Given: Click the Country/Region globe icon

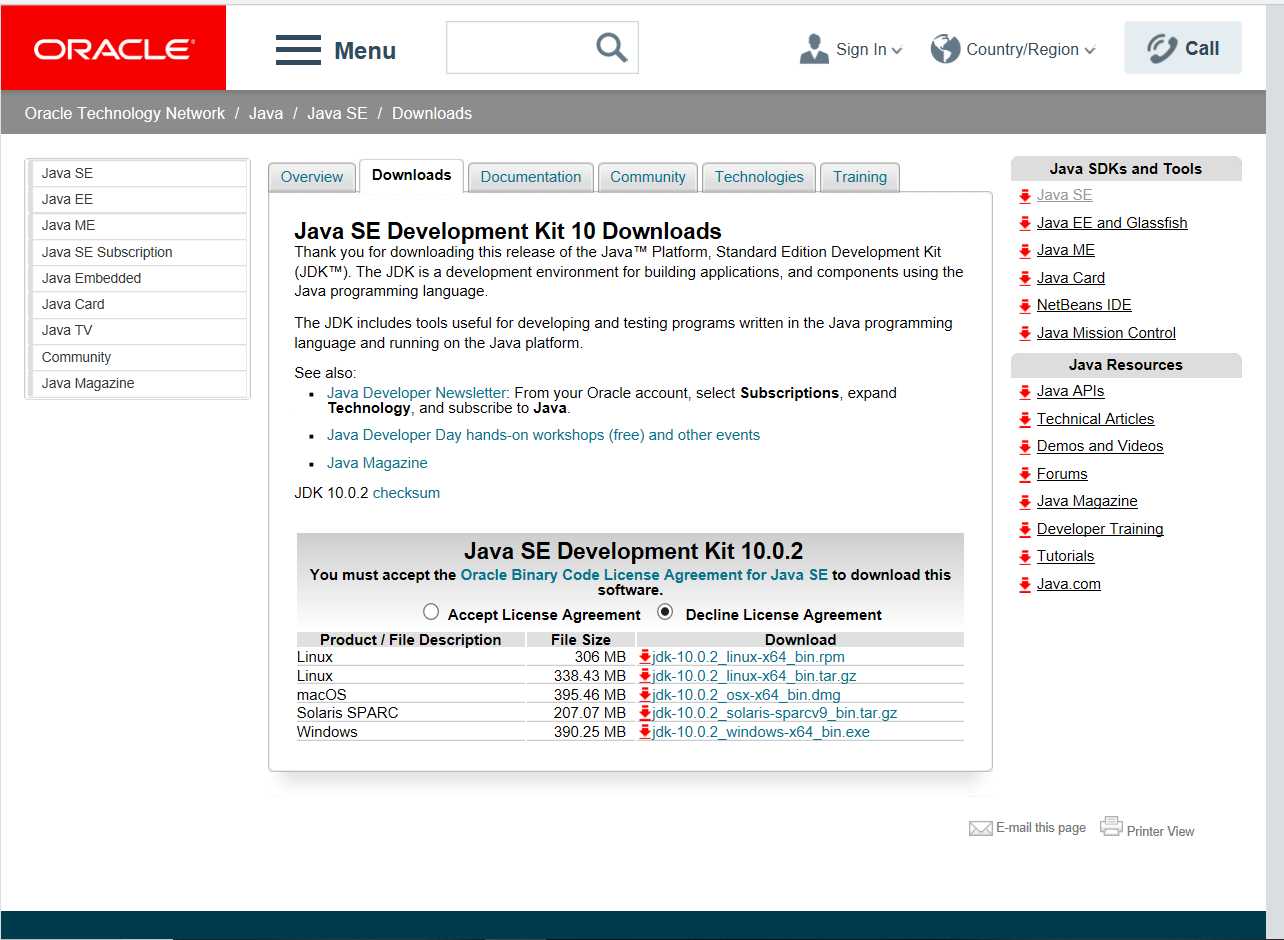Looking at the screenshot, I should pos(945,48).
